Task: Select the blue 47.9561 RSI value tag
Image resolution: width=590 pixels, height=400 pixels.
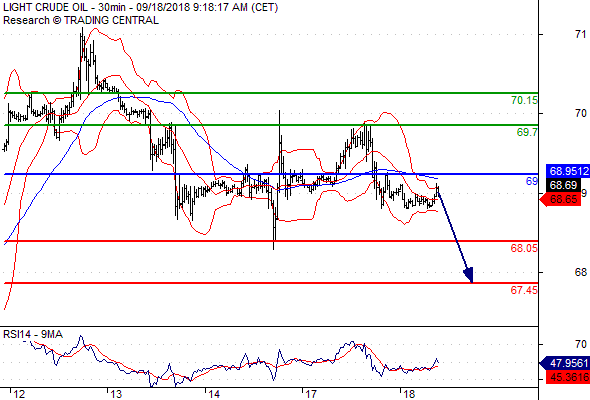Action: [565, 363]
